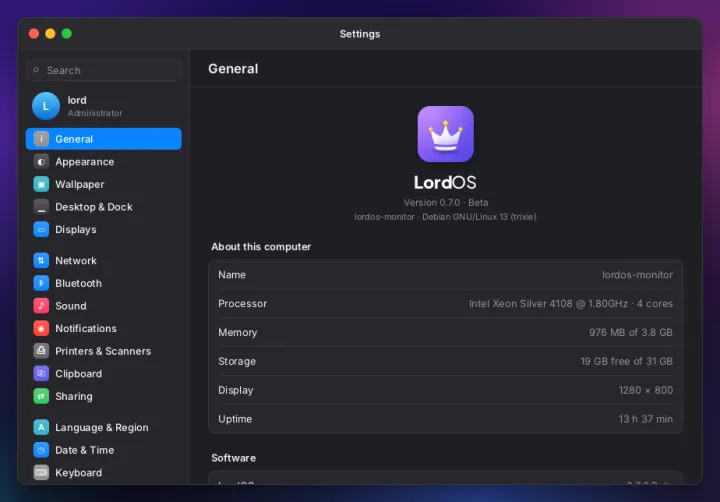Click the lord user avatar
Screen dimensions: 720x502
click(x=46, y=106)
